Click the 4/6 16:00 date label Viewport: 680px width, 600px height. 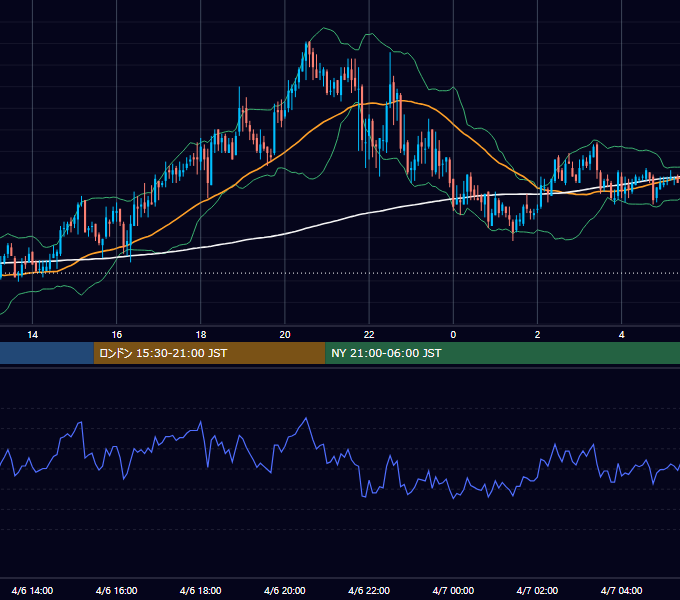click(117, 590)
